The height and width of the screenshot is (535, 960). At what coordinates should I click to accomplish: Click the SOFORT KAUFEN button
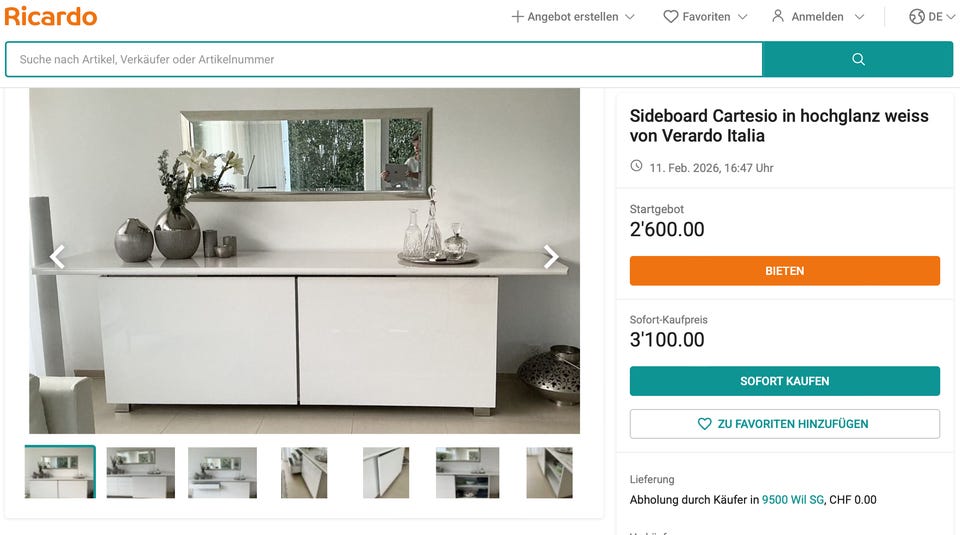point(784,381)
